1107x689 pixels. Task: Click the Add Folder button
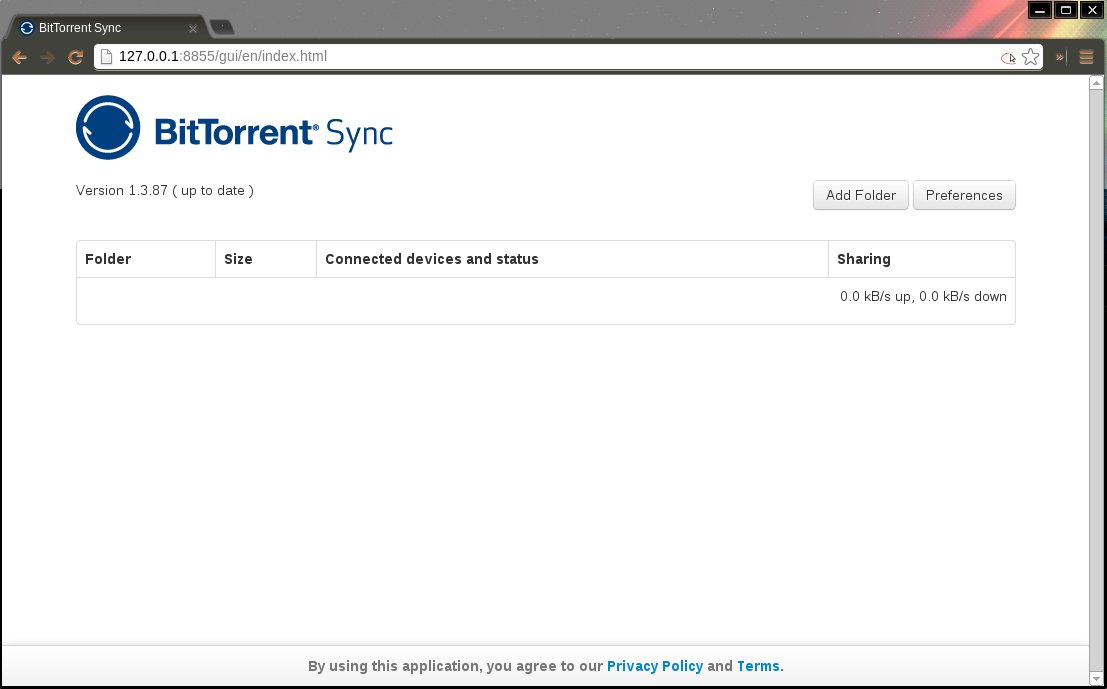tap(861, 196)
